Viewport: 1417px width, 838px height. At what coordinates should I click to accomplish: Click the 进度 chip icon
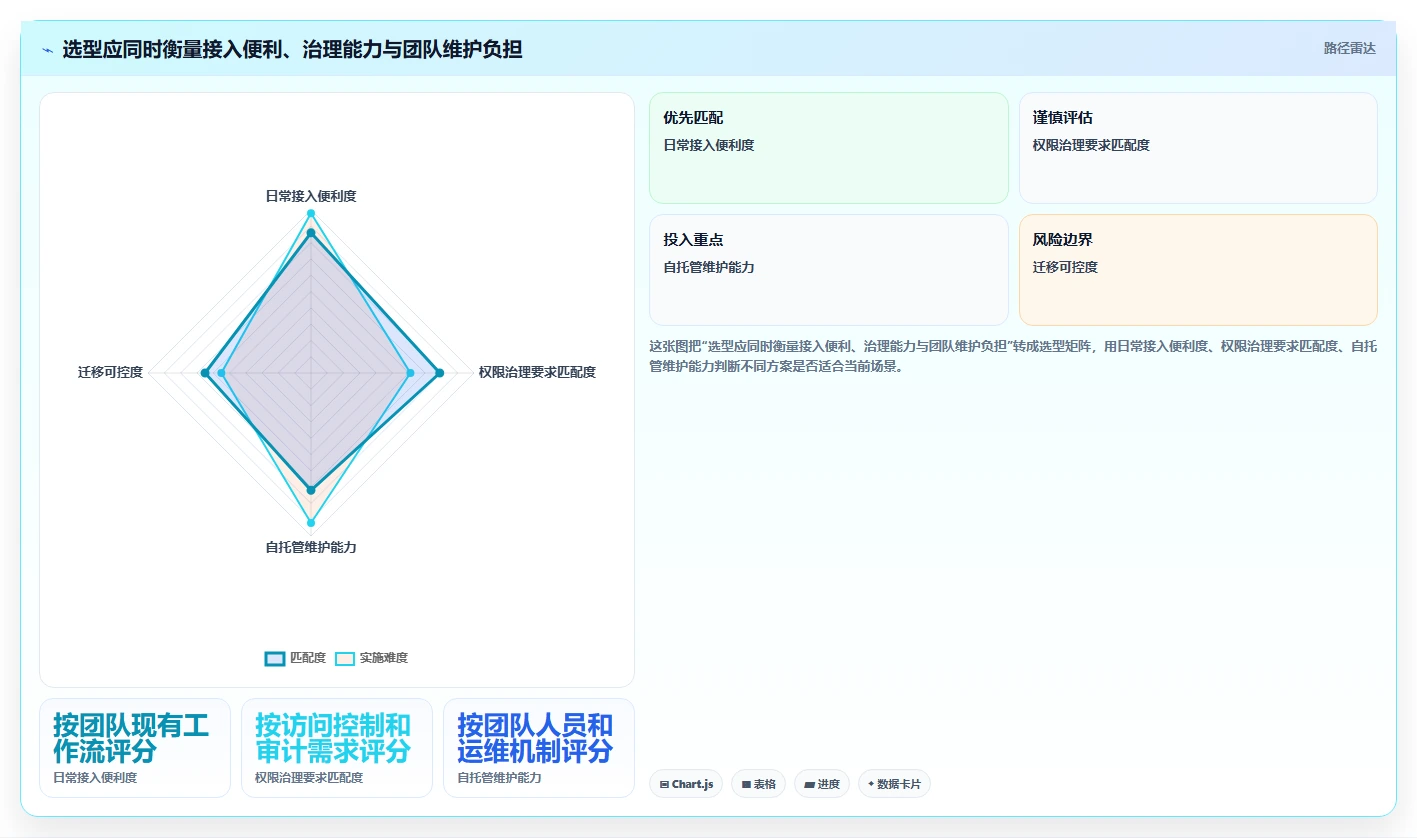coord(810,785)
